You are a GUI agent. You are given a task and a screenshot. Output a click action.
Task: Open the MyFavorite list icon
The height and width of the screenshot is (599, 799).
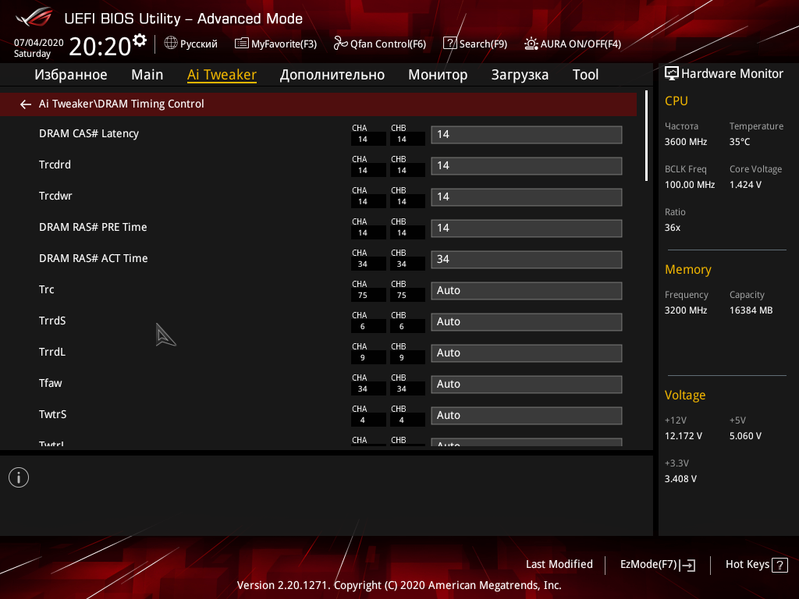click(242, 43)
